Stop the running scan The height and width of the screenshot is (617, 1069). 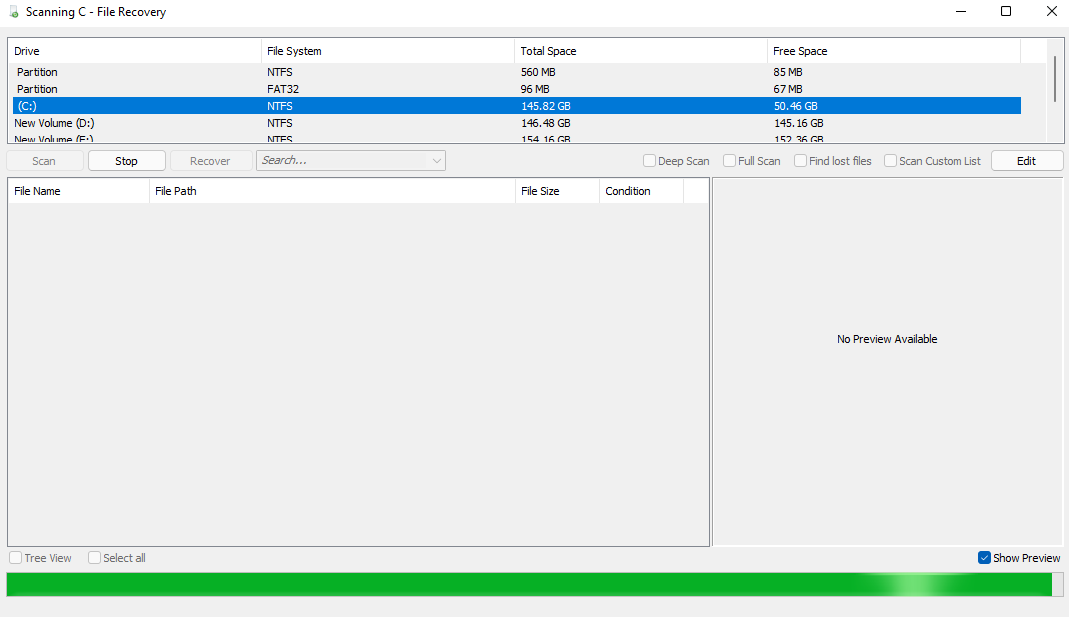[127, 161]
